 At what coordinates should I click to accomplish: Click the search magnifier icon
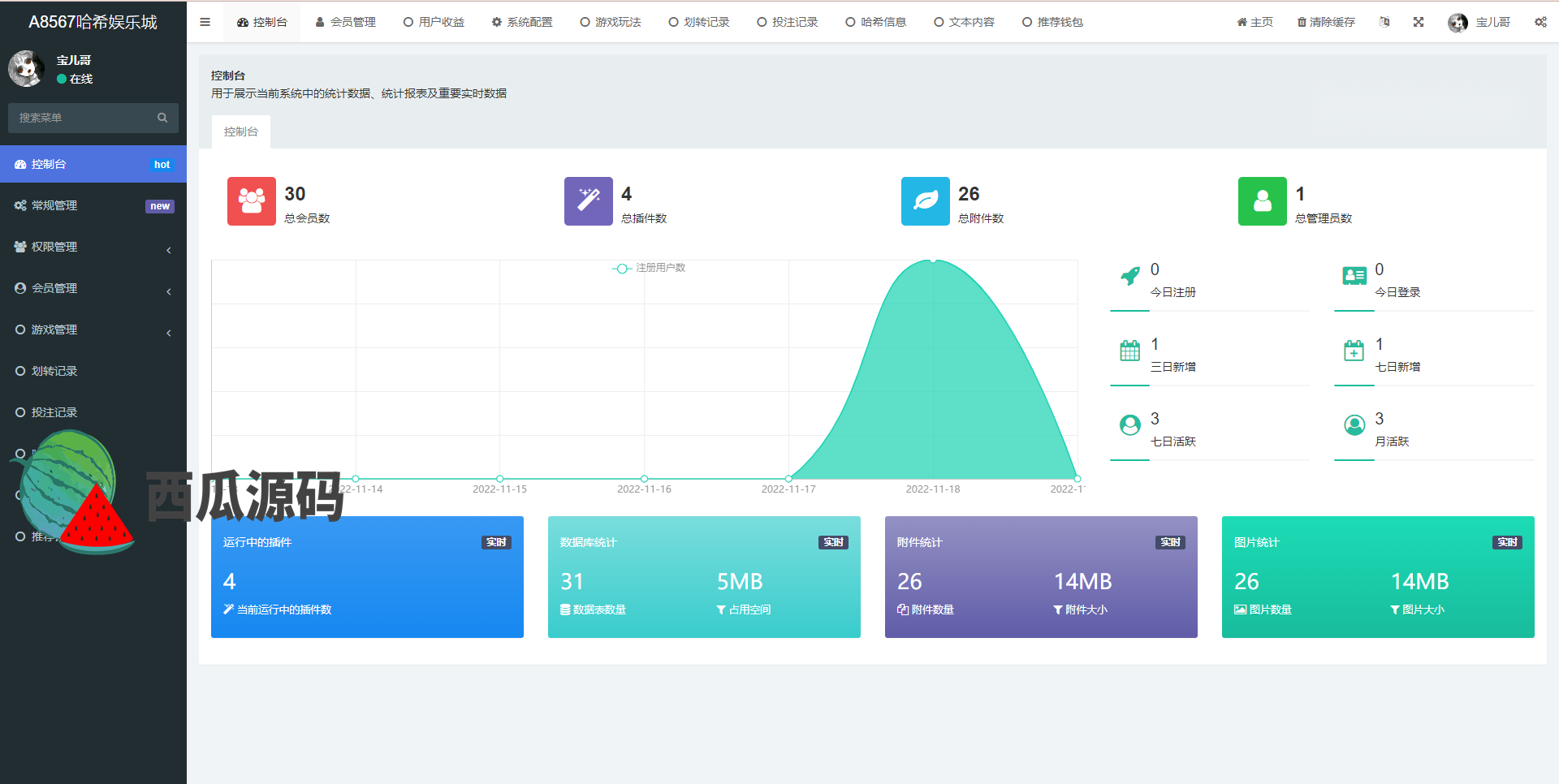click(x=162, y=118)
